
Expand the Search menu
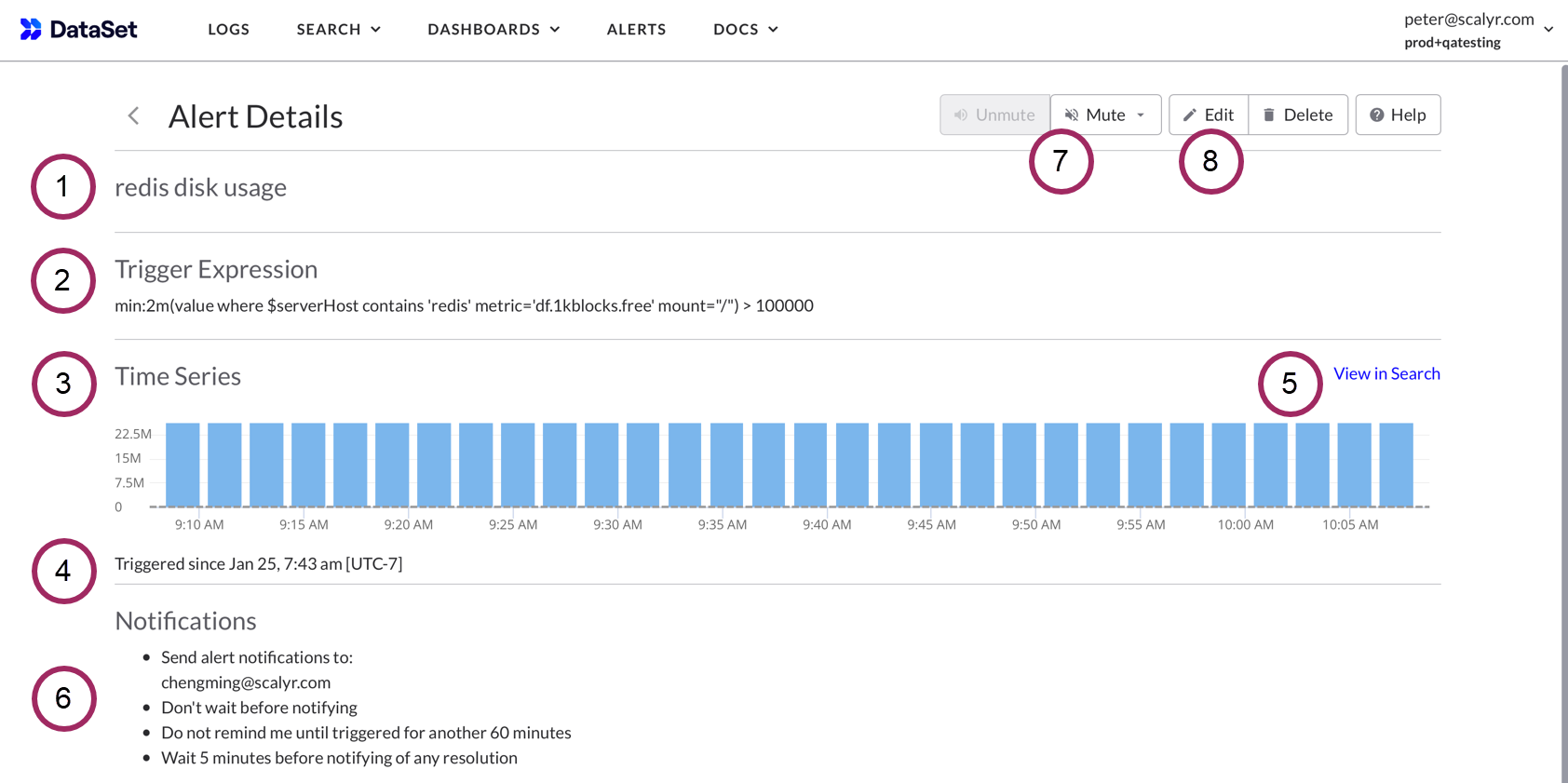click(x=339, y=30)
